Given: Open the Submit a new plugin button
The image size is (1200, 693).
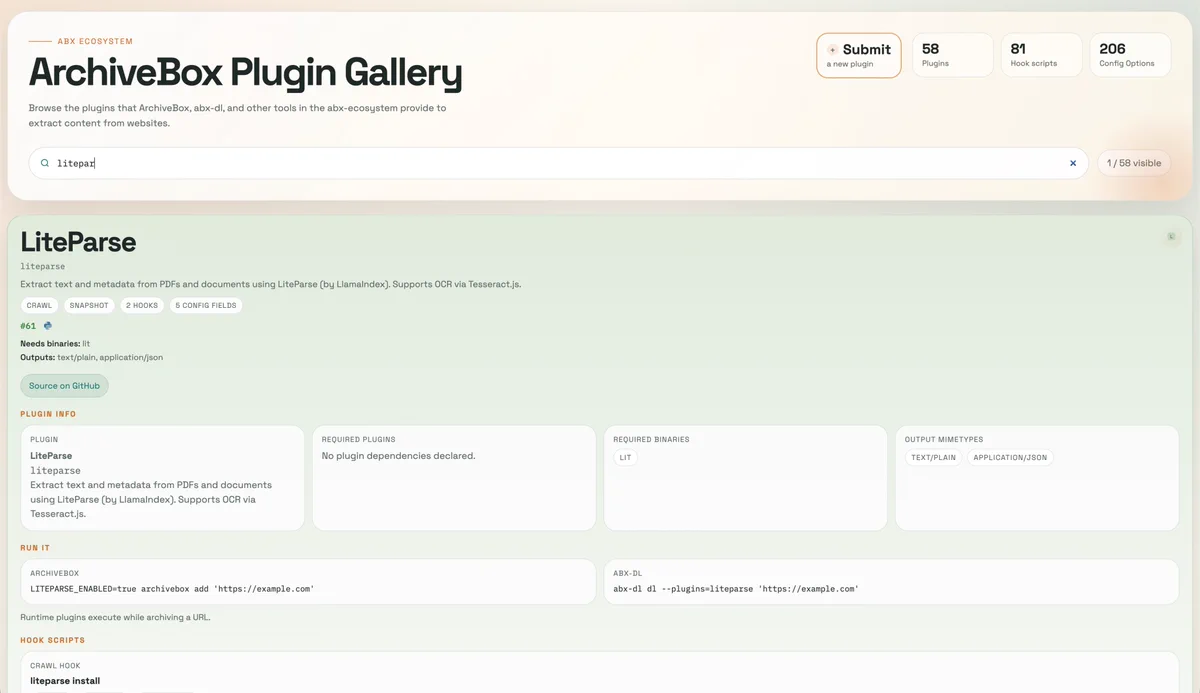Looking at the screenshot, I should click(859, 55).
